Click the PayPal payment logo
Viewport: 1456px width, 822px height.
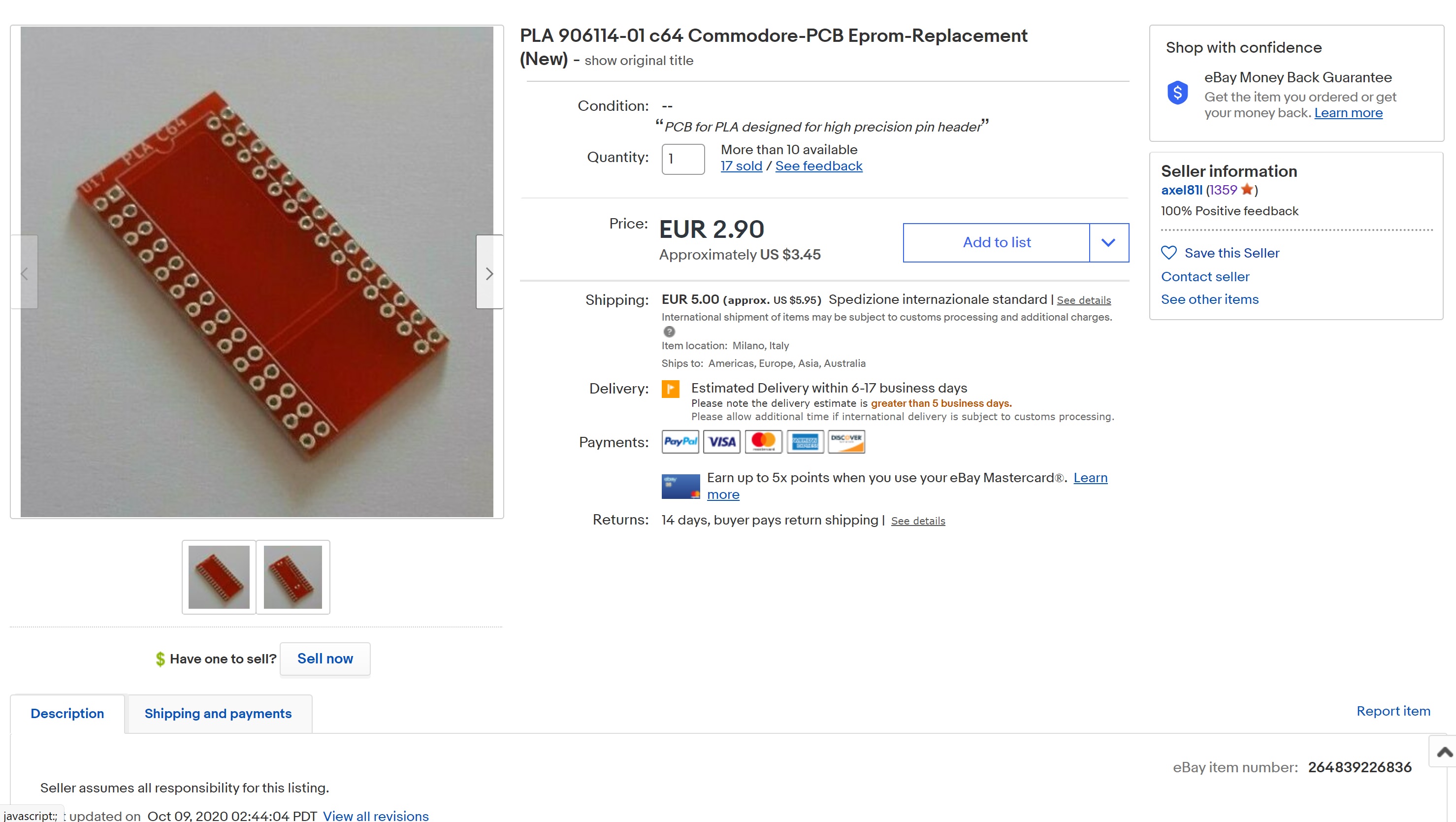point(680,441)
